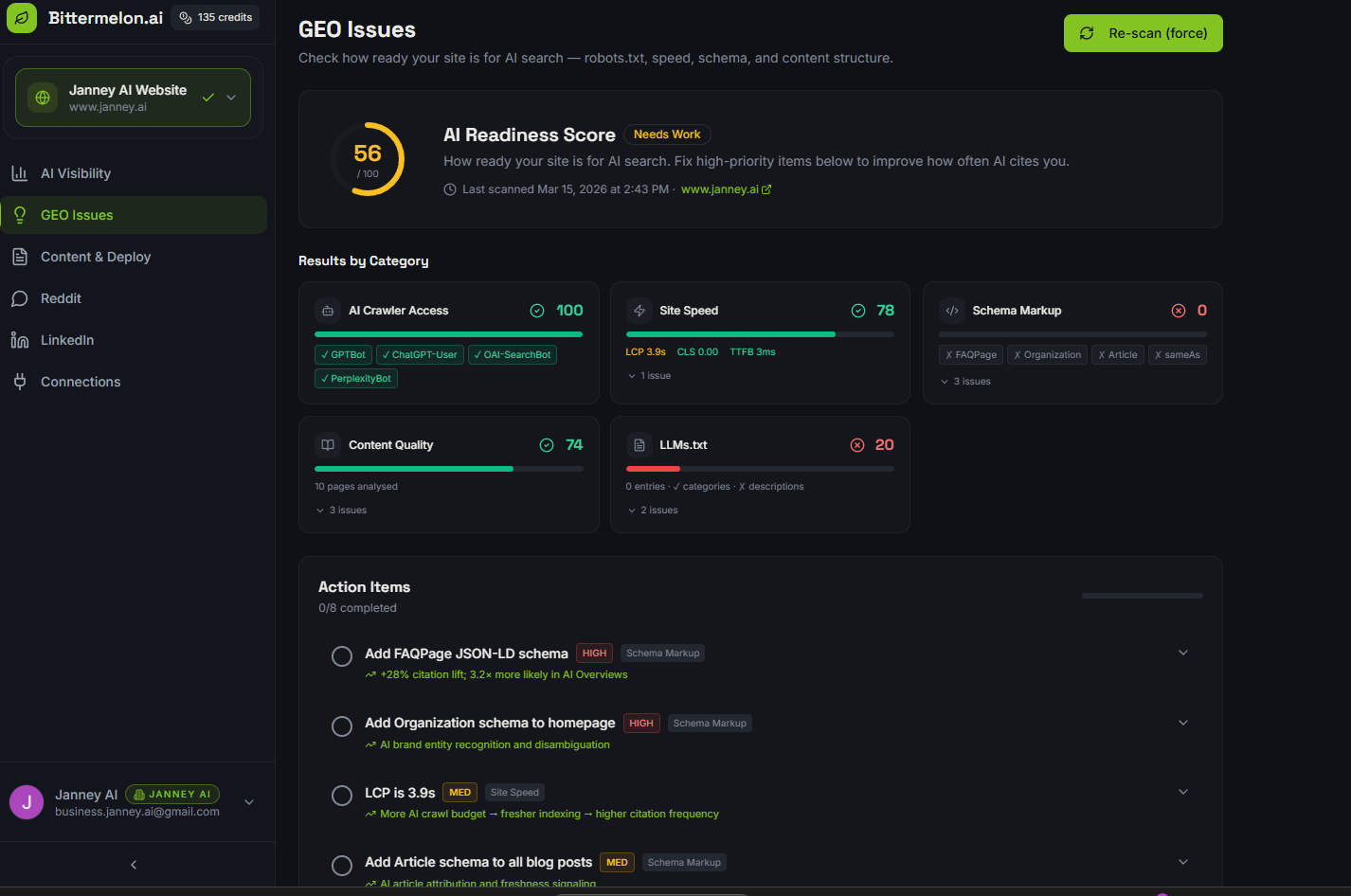Open AI Visibility in the sidebar

pyautogui.click(x=76, y=173)
